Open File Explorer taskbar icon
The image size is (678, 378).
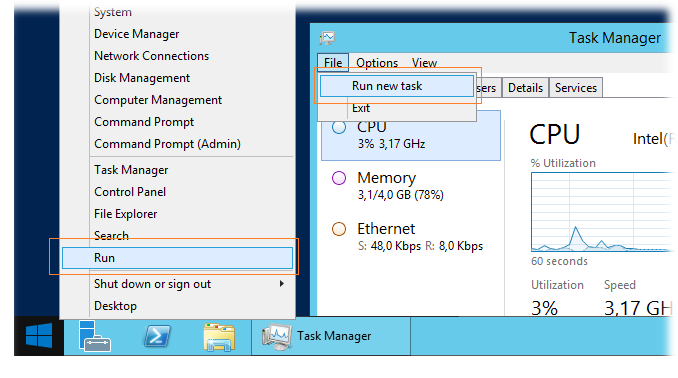click(x=219, y=336)
